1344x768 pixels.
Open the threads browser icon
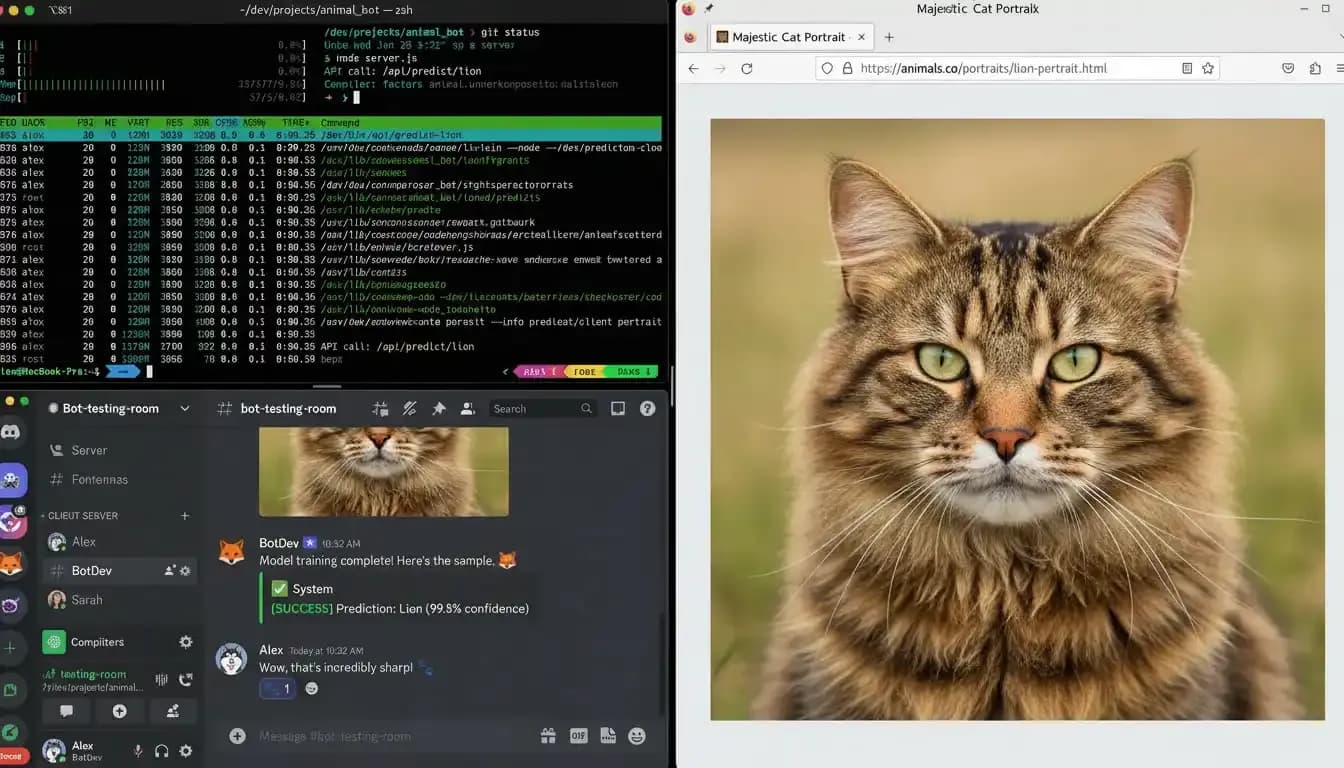(380, 408)
